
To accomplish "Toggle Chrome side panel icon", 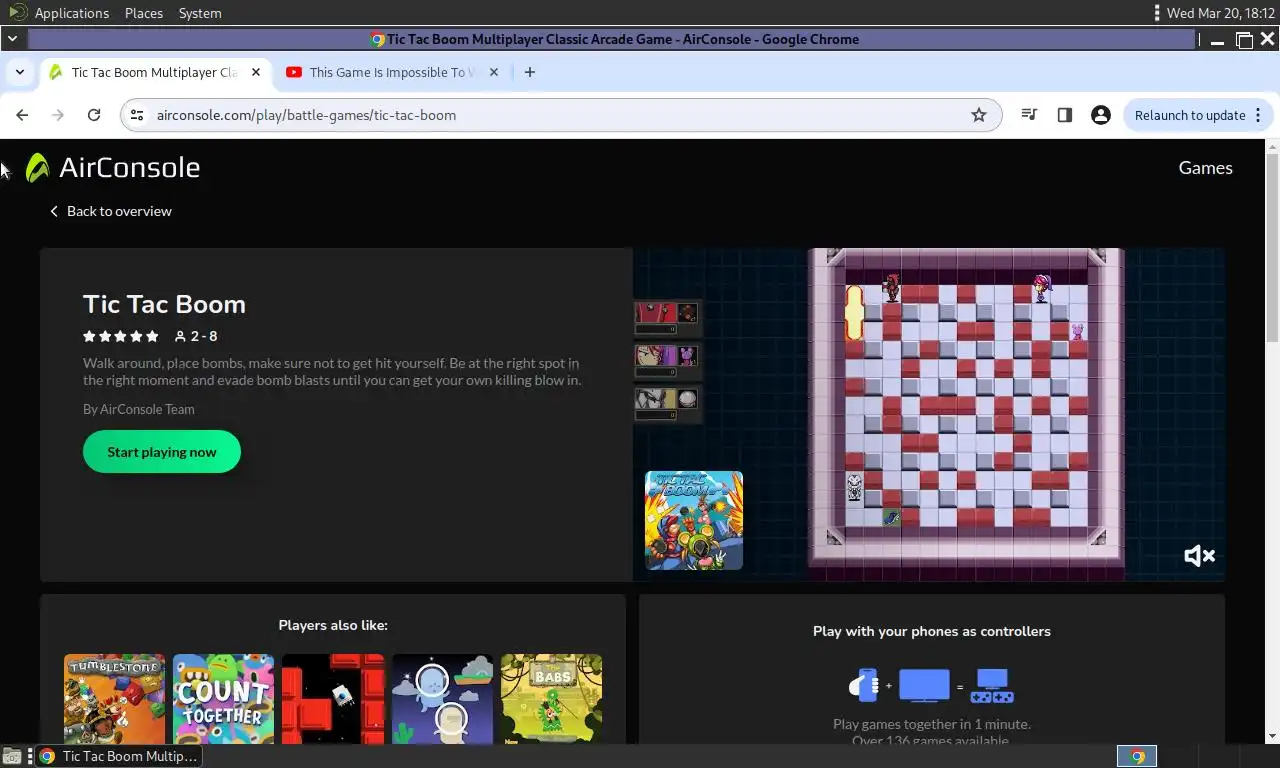I will click(1065, 115).
